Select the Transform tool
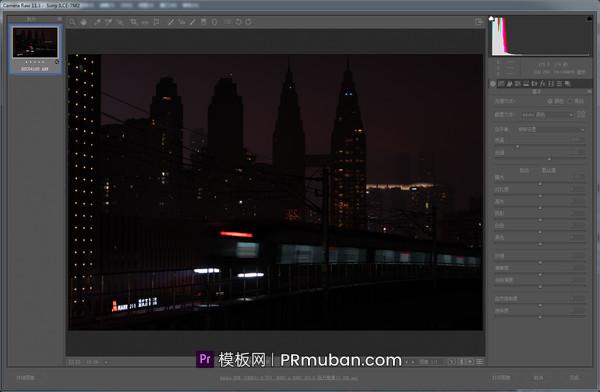Viewport: 600px width, 392px height. click(x=156, y=22)
